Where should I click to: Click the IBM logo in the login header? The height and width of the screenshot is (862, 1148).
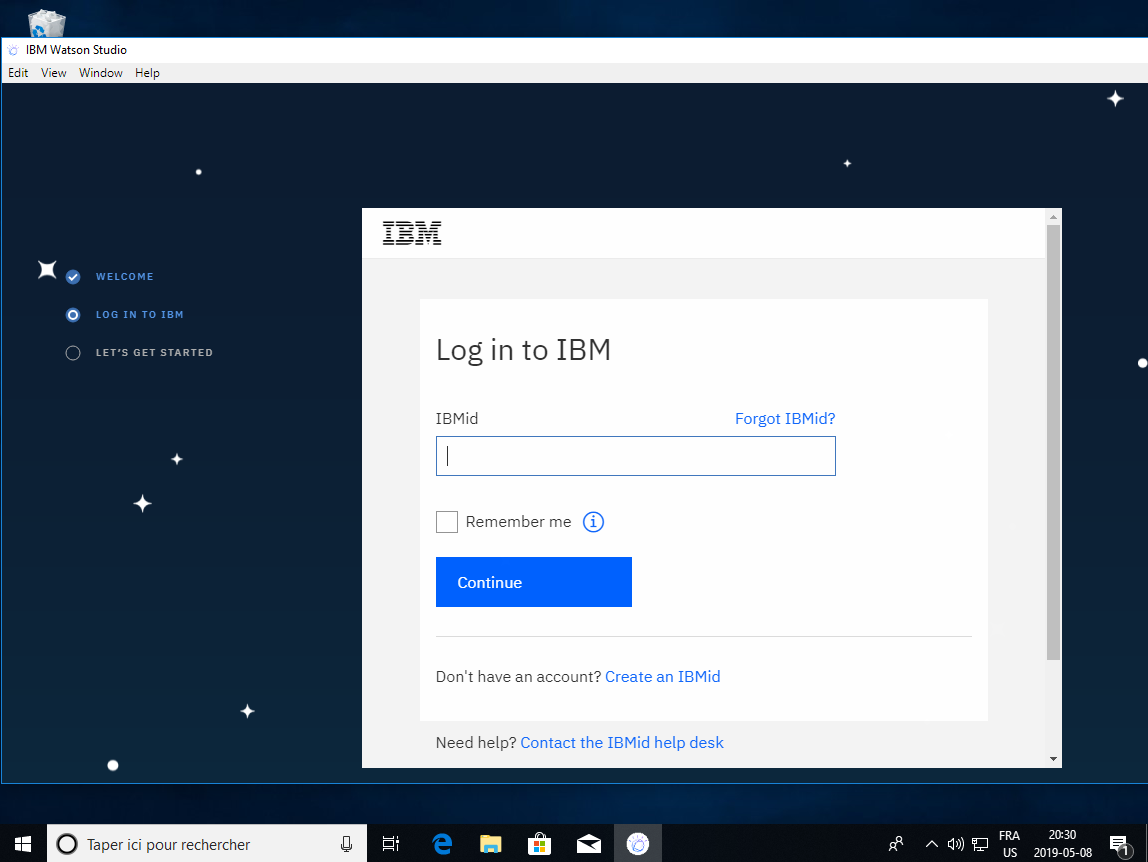tap(412, 234)
